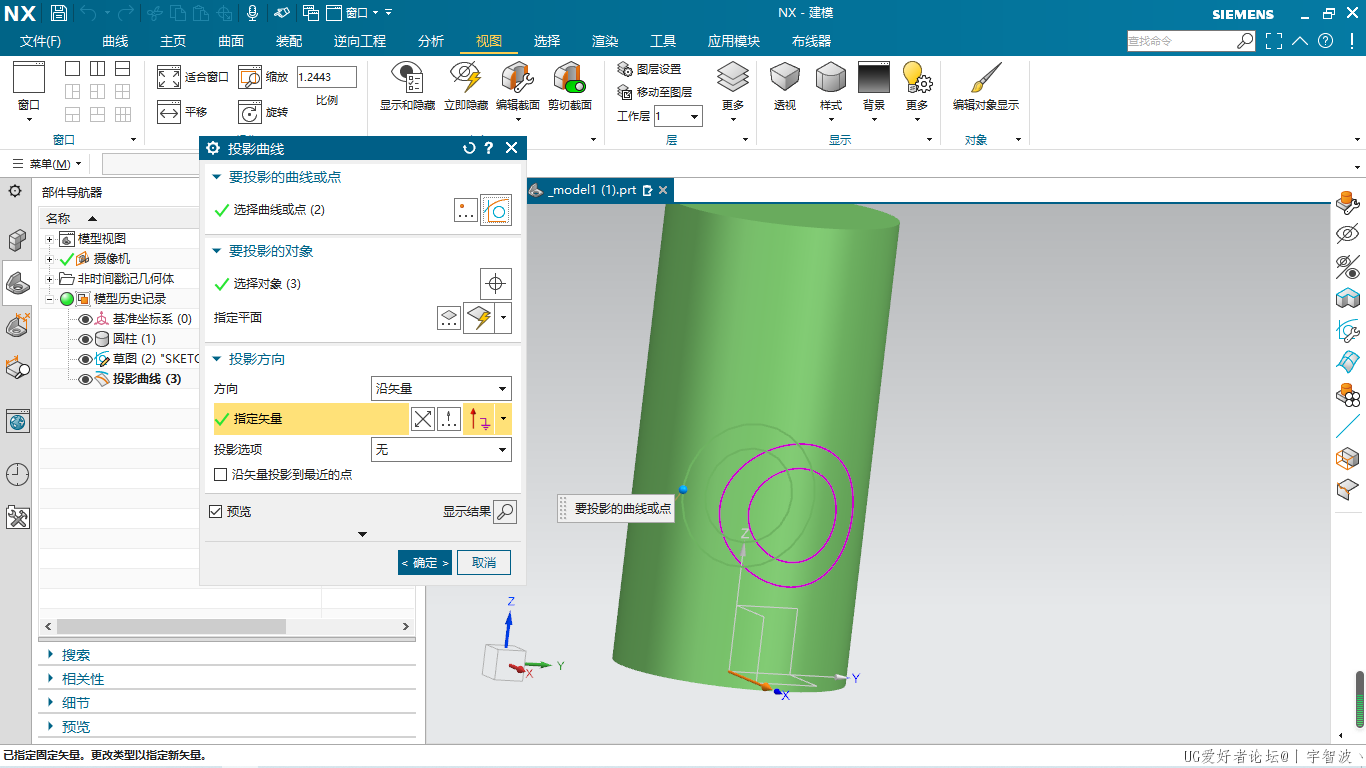Click the 比例 scale field showing 1.2443

click(x=326, y=77)
